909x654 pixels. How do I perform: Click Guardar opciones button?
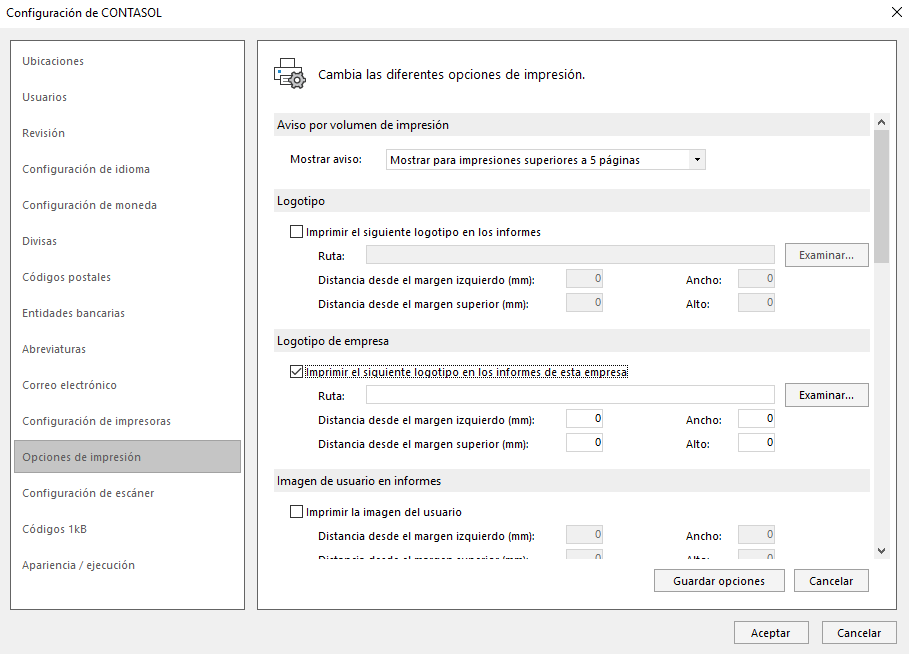(x=719, y=580)
